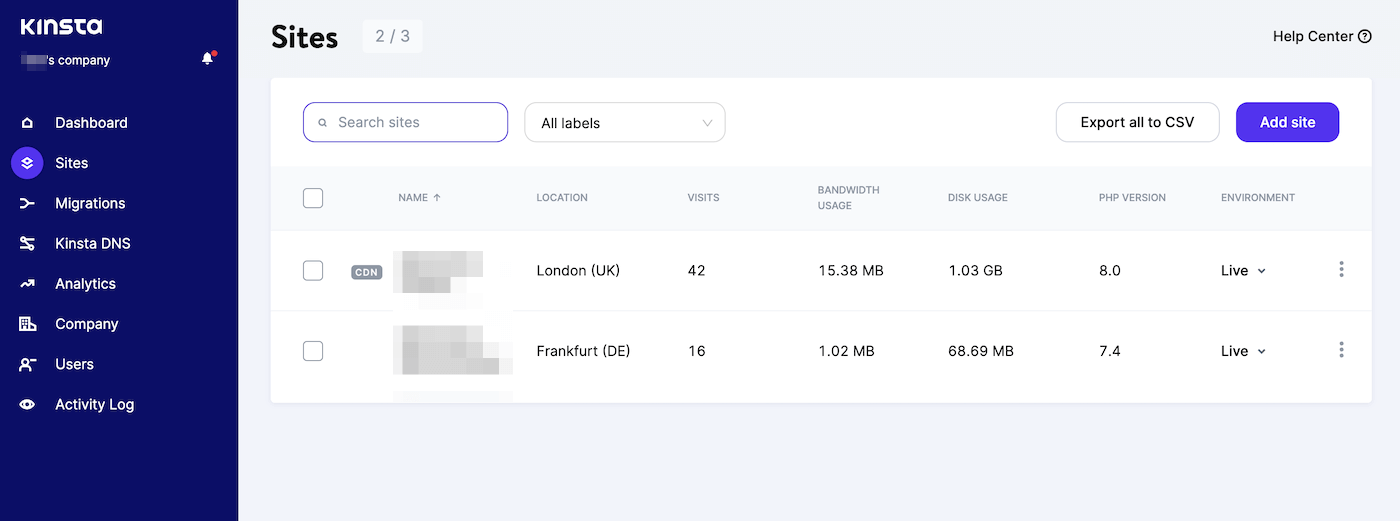Open the notifications bell icon

(x=208, y=59)
